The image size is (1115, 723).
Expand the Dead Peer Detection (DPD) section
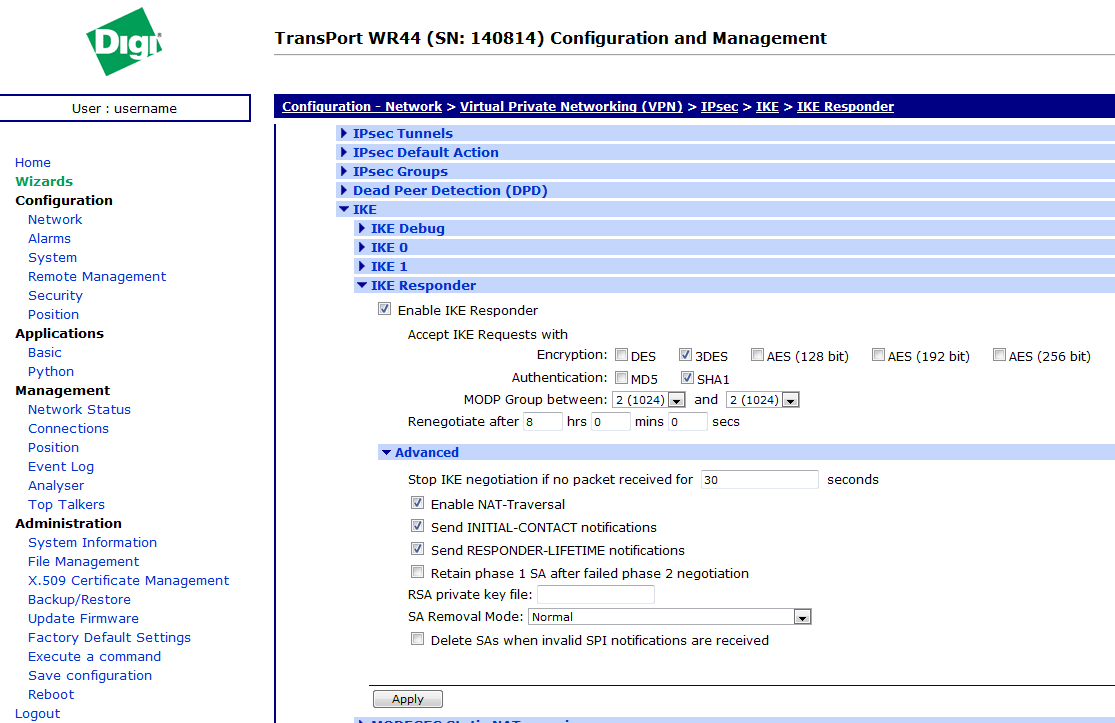(449, 190)
